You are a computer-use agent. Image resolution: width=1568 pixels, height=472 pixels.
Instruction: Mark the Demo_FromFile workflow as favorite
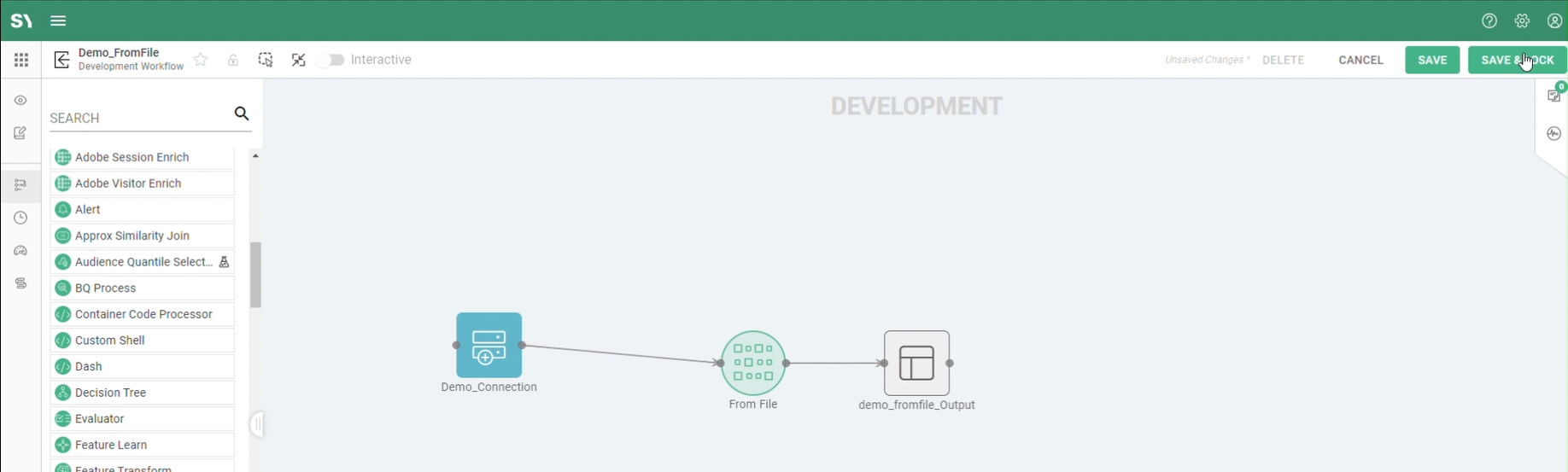tap(201, 60)
